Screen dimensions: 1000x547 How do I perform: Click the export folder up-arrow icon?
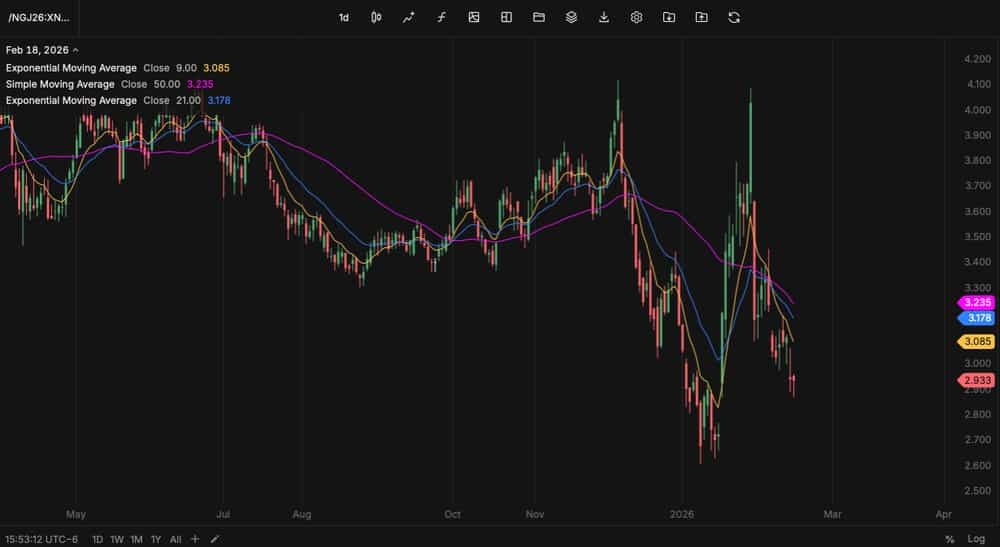click(x=702, y=17)
